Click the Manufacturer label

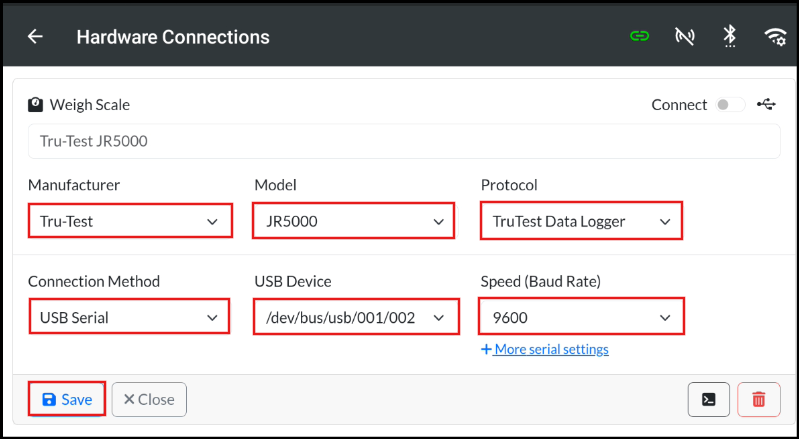click(74, 185)
